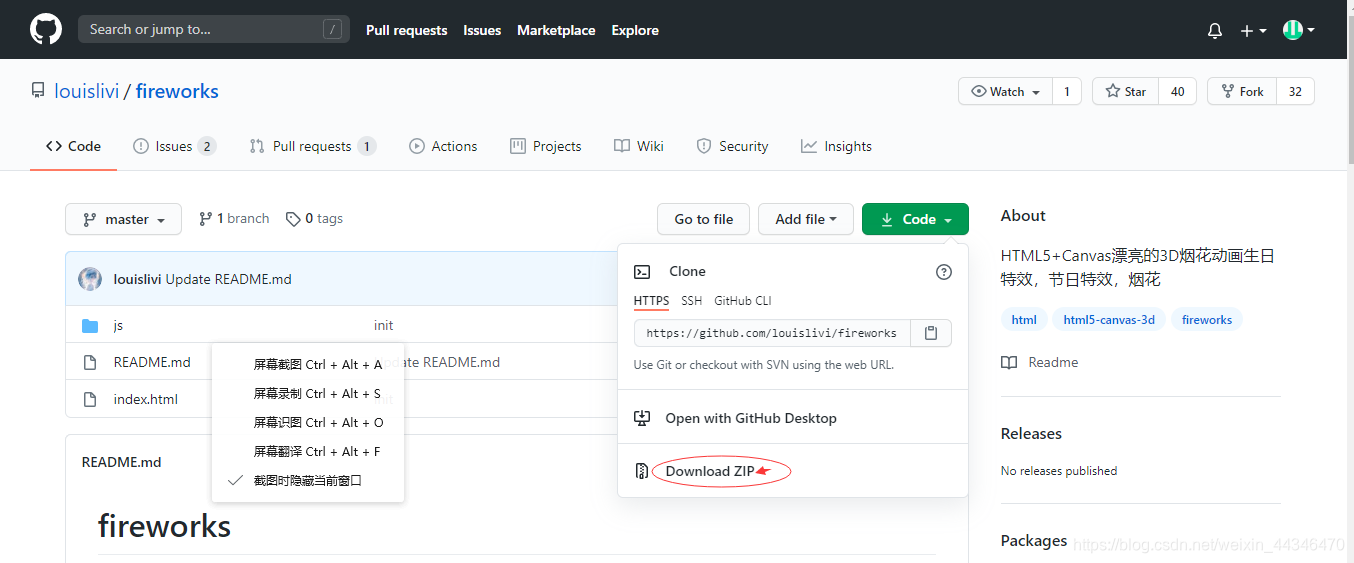1354x563 pixels.
Task: Open Issues in top navigation
Action: [x=482, y=30]
